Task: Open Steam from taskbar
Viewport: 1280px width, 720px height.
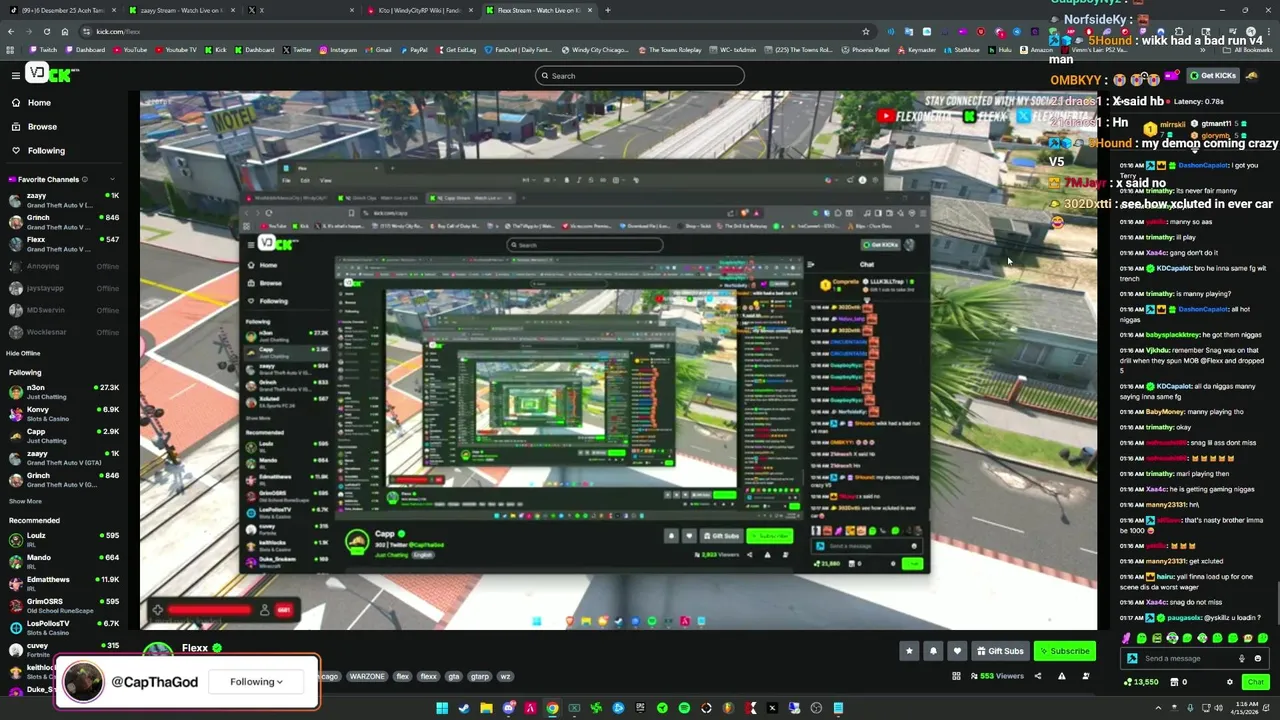Action: [x=464, y=708]
